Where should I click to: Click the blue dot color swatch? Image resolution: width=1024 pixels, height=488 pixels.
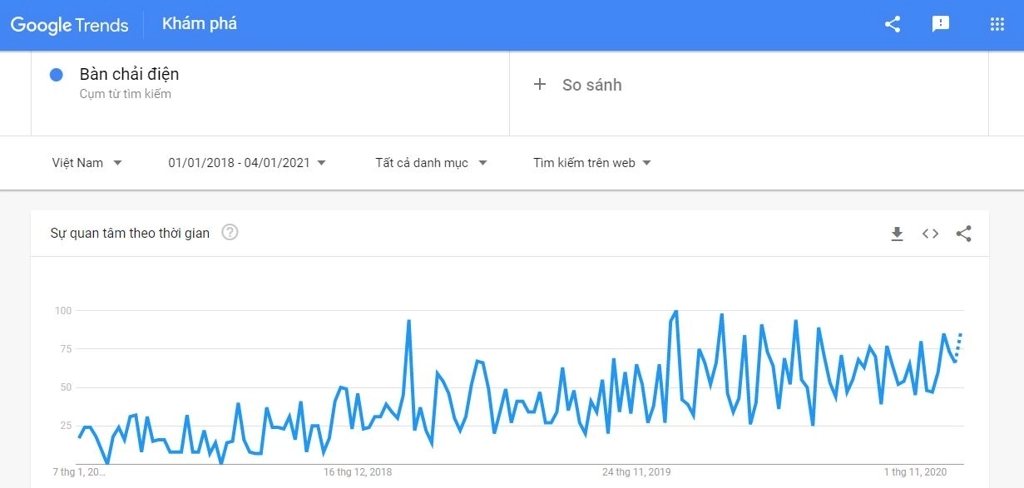[56, 75]
